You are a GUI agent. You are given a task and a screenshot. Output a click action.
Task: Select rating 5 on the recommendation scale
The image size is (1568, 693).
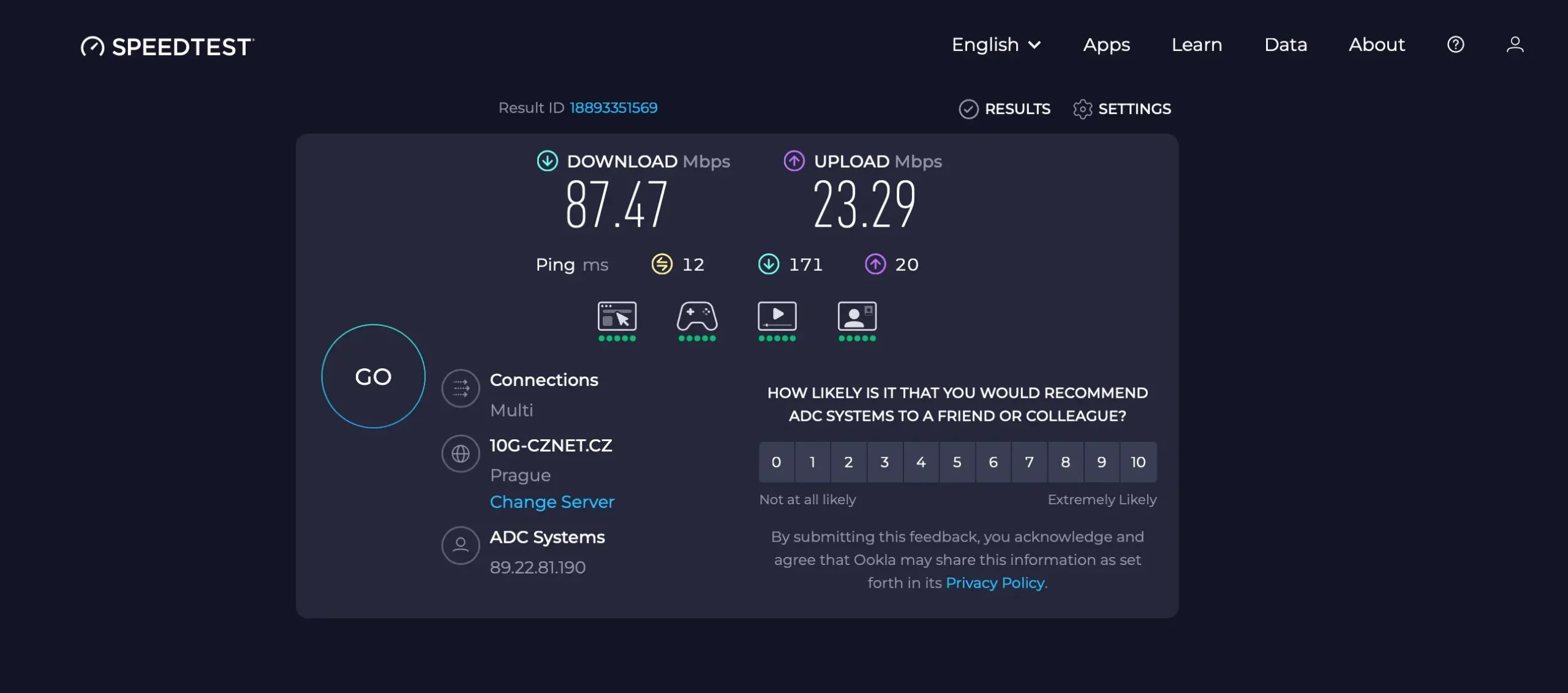957,462
